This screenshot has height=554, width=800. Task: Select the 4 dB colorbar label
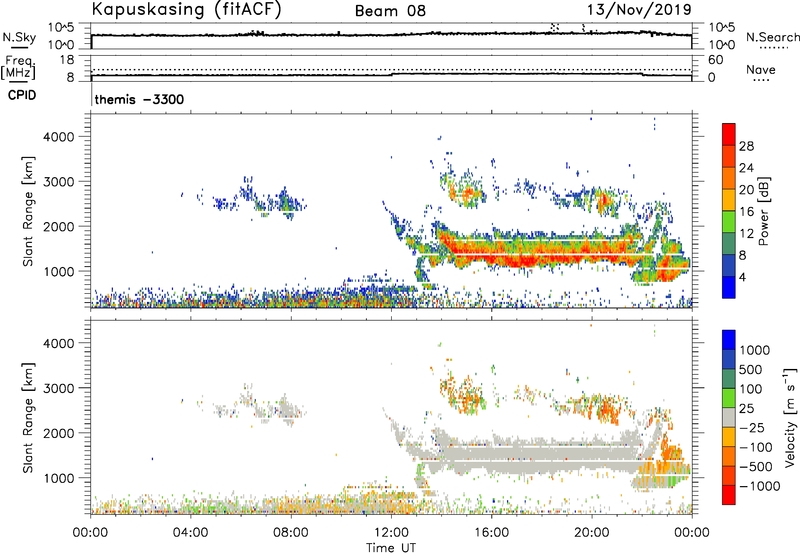742,277
